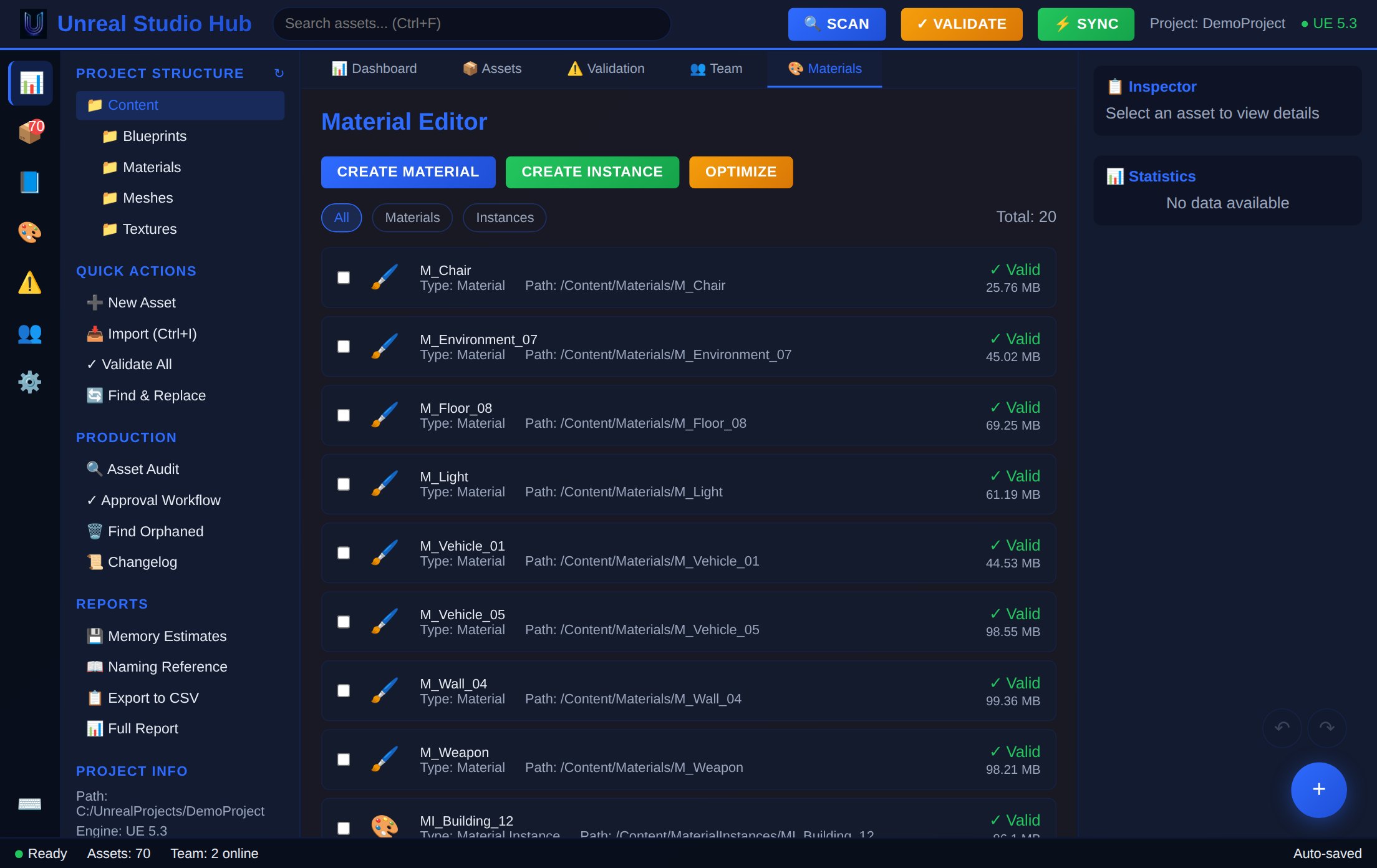Open the settings gear icon in sidebar rail
This screenshot has height=868, width=1377.
31,382
